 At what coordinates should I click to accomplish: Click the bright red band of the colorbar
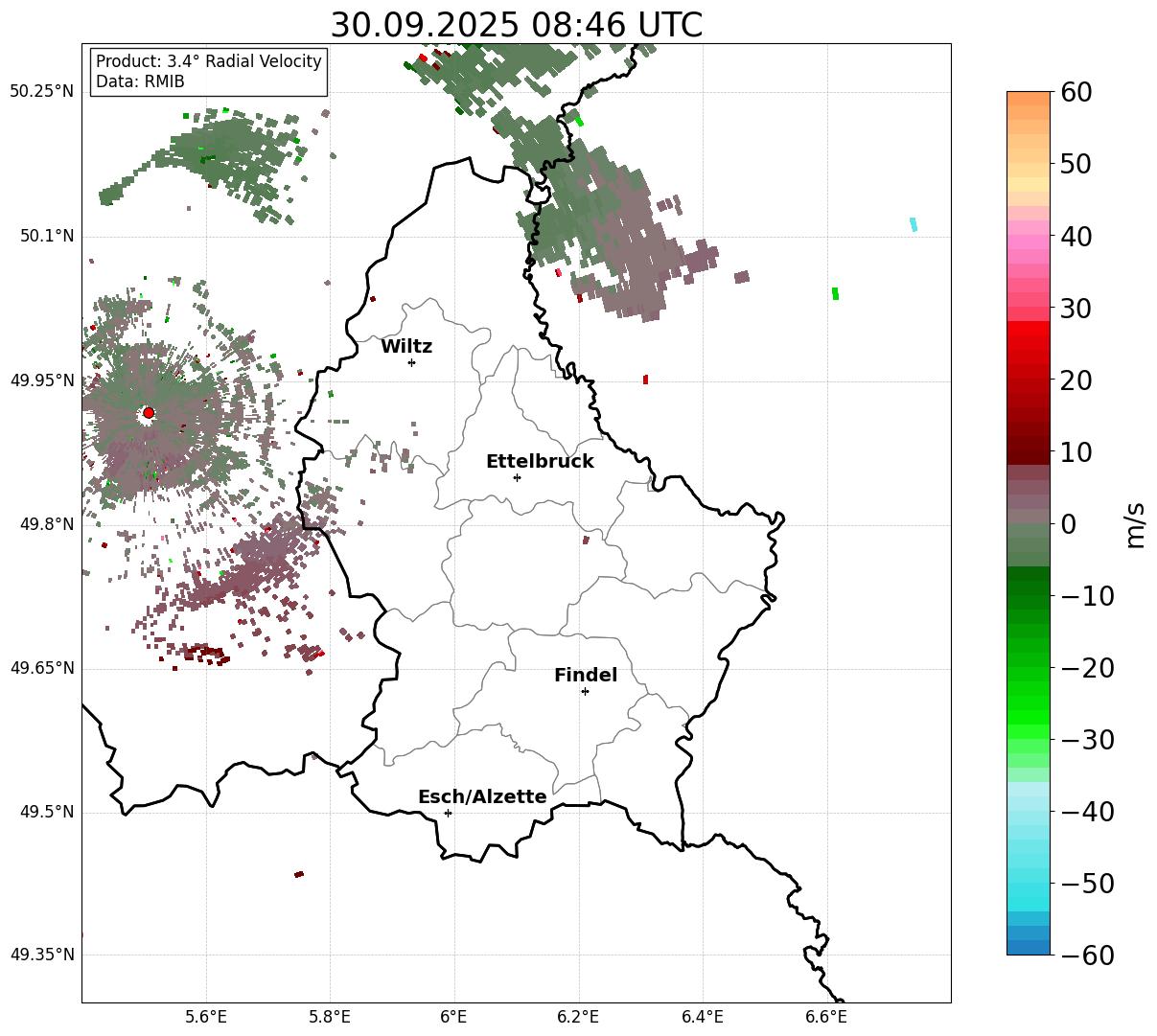click(x=1029, y=331)
